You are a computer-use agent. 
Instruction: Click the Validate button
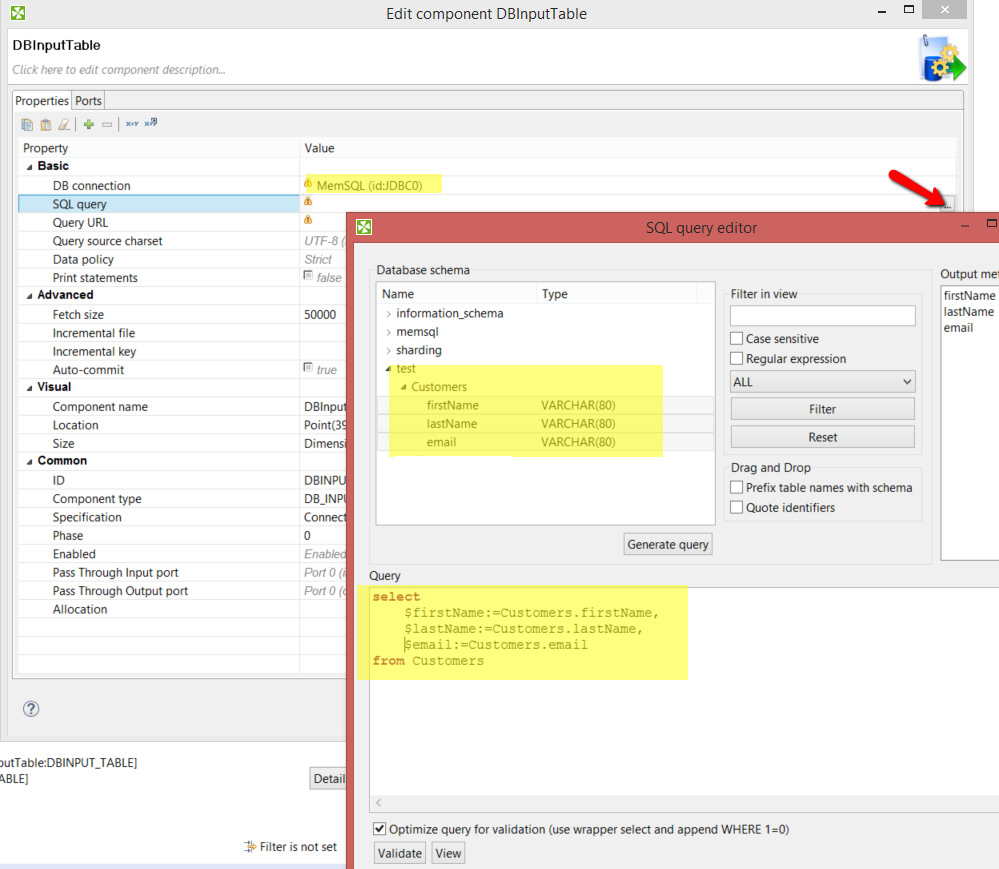coord(399,852)
